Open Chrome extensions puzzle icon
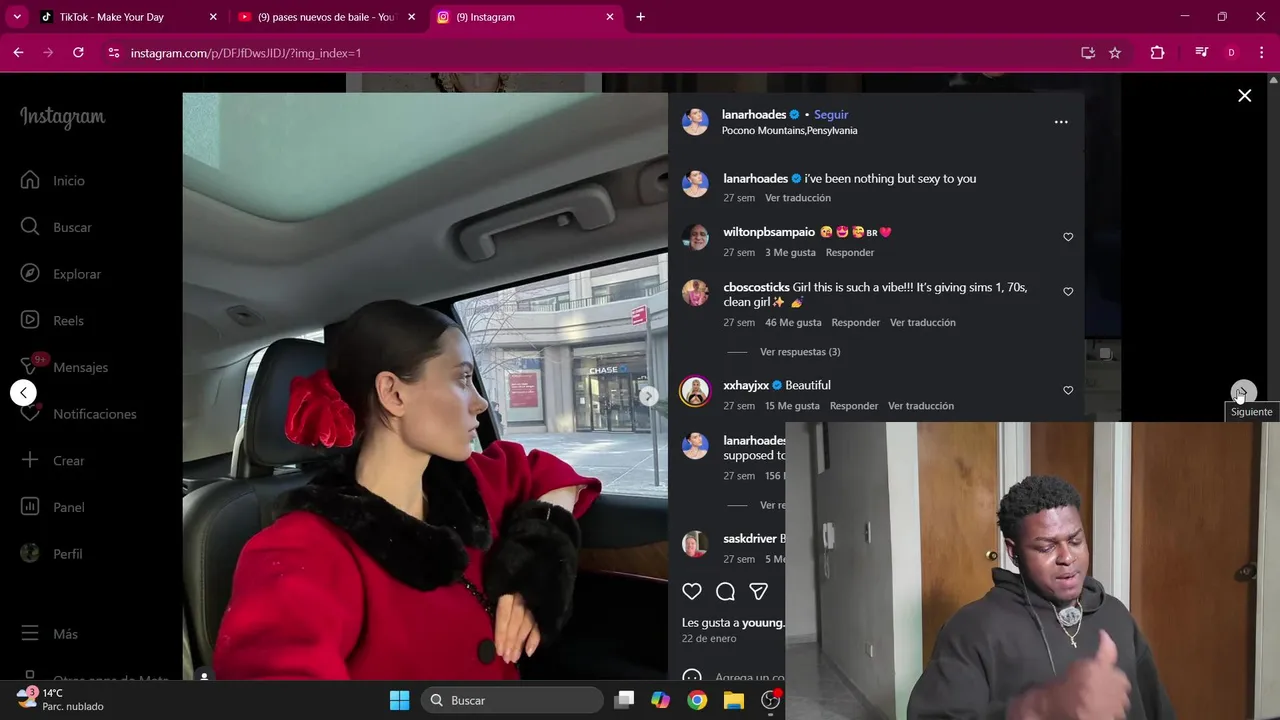The height and width of the screenshot is (720, 1280). click(1157, 53)
